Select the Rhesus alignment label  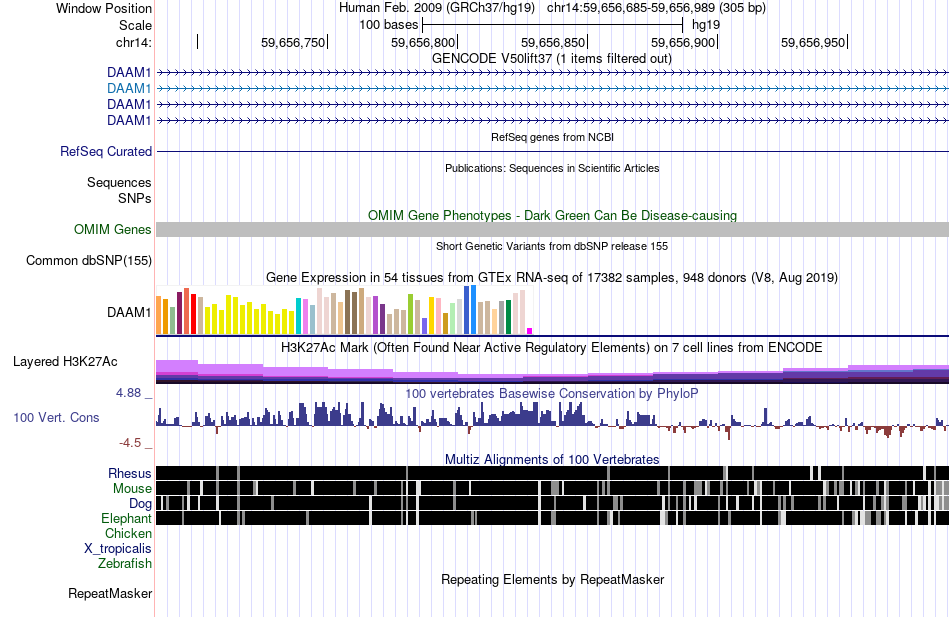[130, 473]
